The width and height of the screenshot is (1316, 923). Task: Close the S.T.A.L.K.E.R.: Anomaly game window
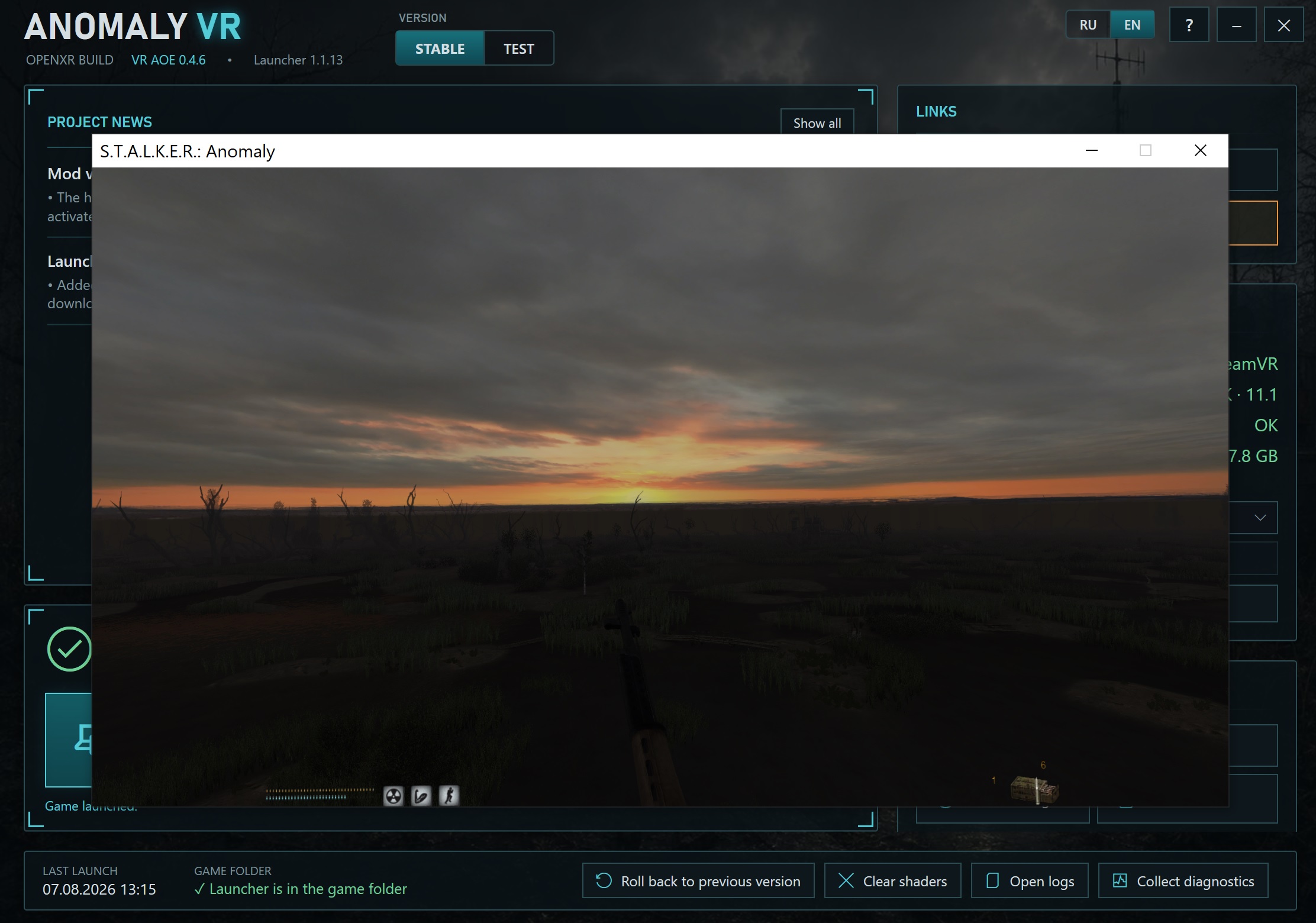pyautogui.click(x=1201, y=151)
